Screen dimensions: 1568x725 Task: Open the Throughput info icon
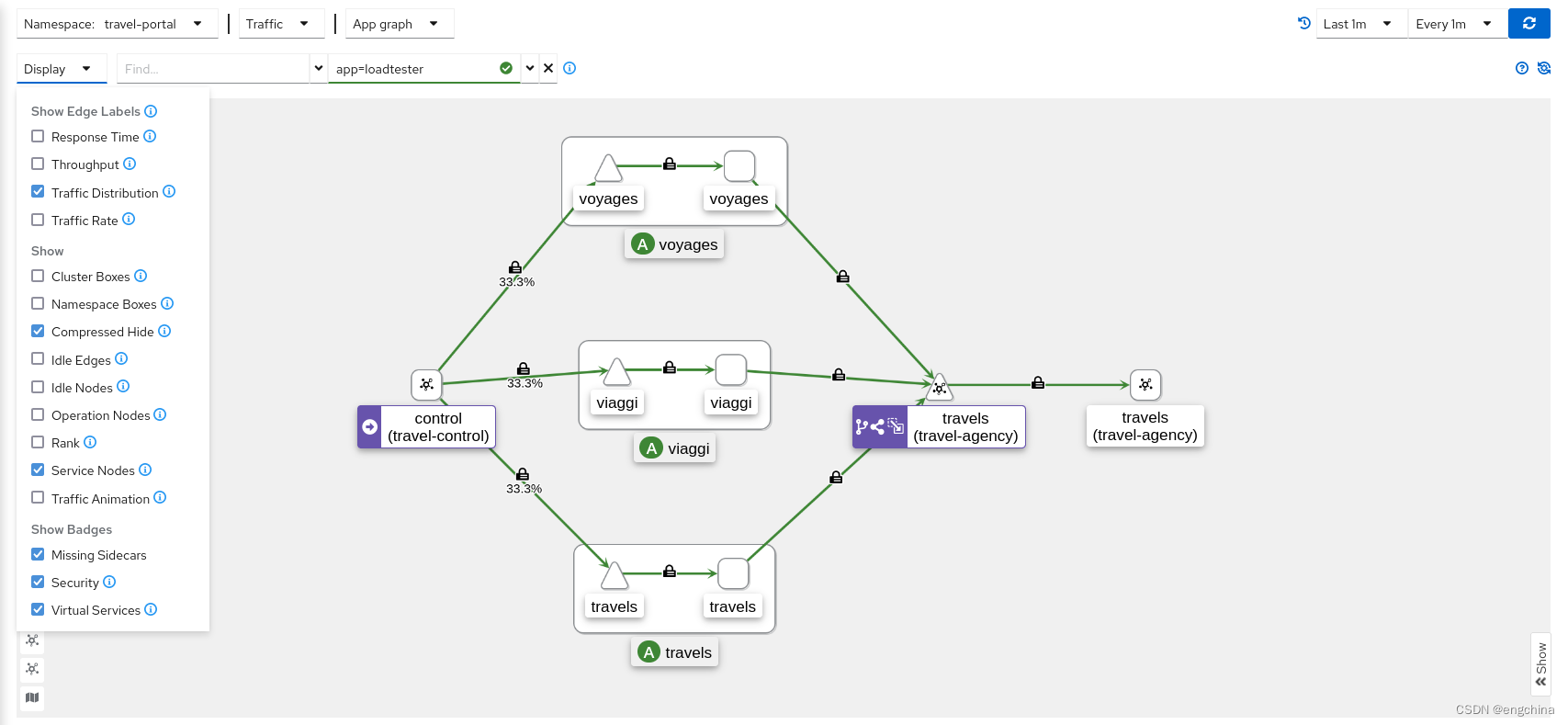pos(130,164)
